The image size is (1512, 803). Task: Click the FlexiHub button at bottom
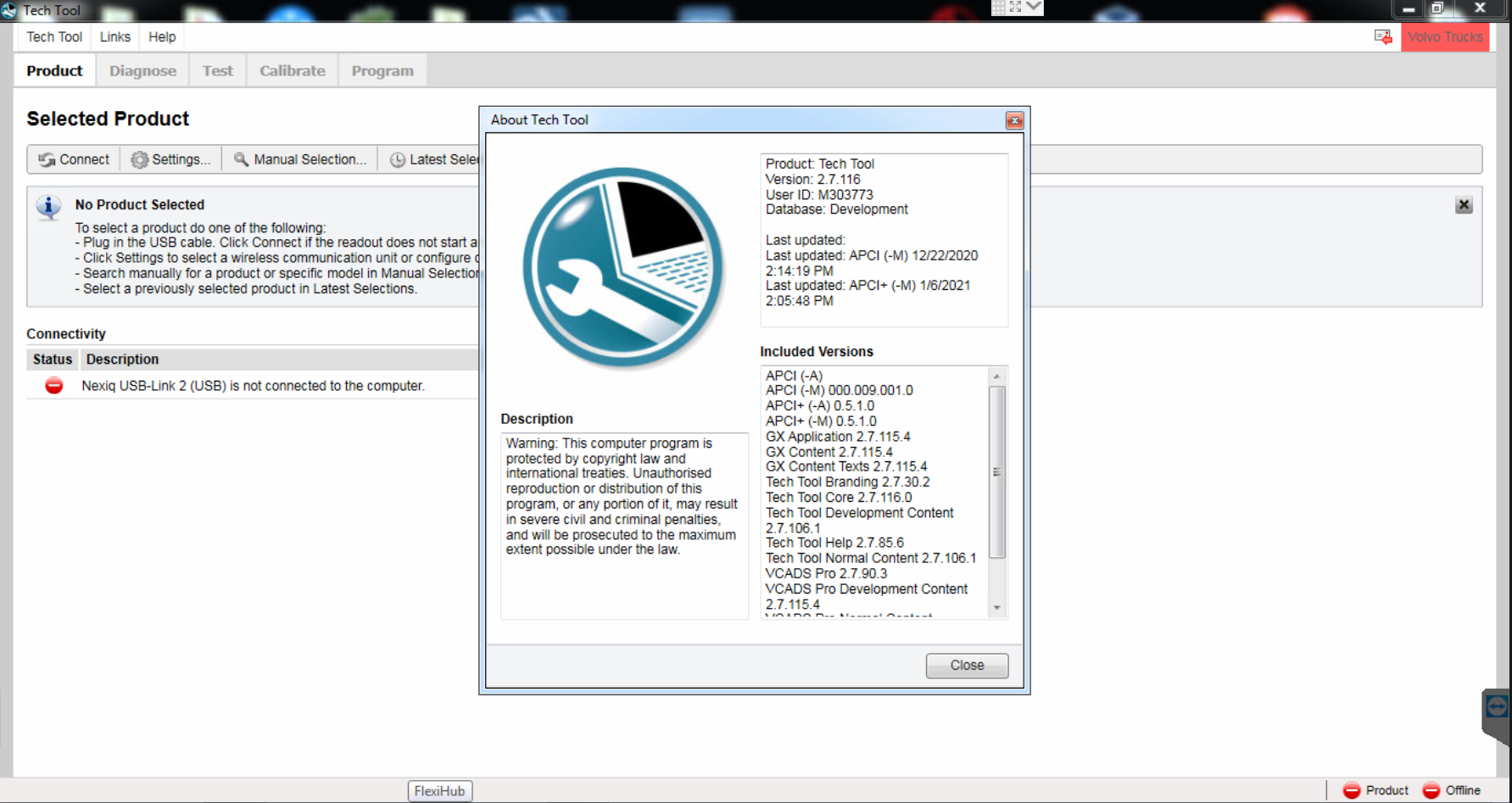pos(440,791)
